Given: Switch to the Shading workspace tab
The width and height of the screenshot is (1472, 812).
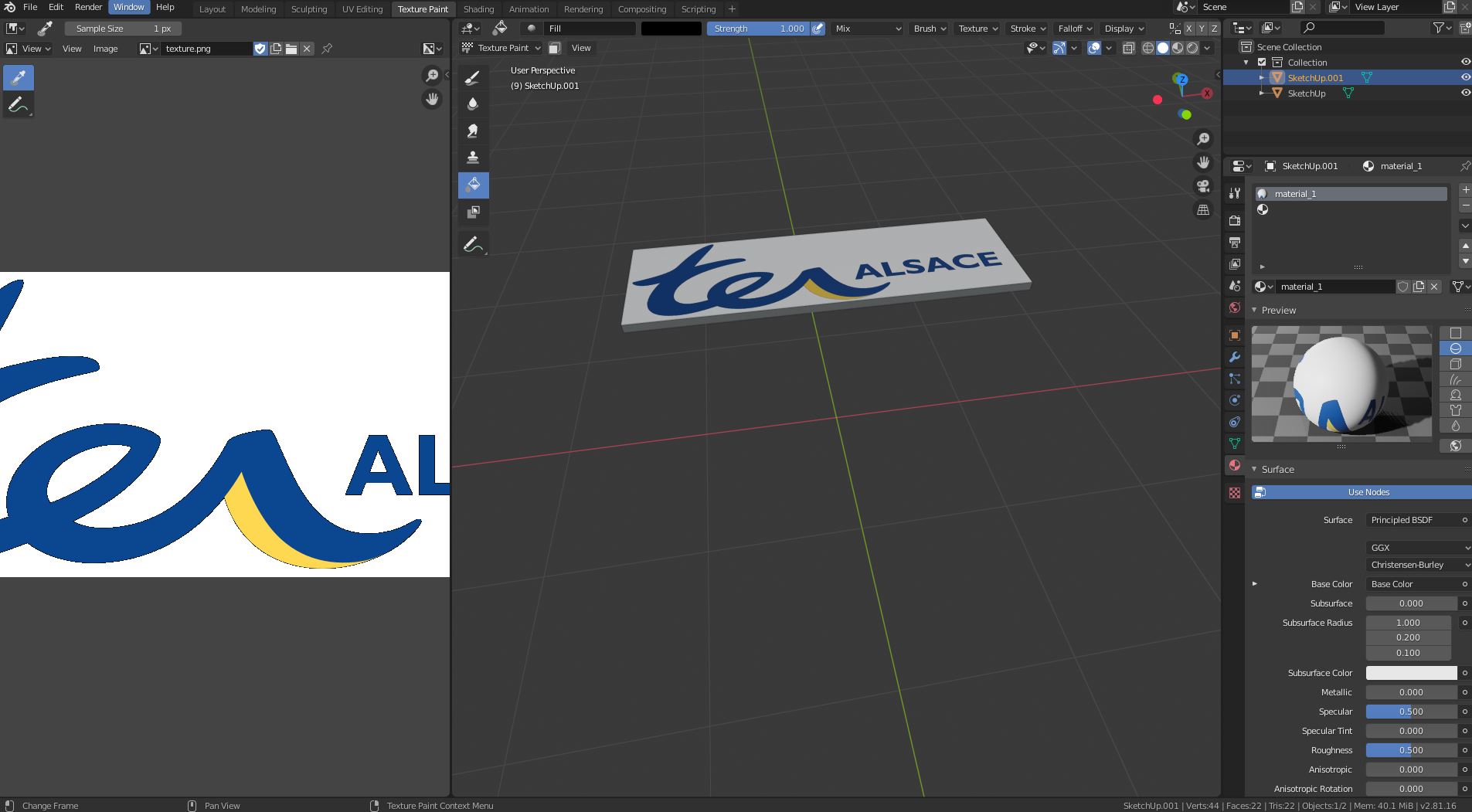Looking at the screenshot, I should [x=478, y=9].
